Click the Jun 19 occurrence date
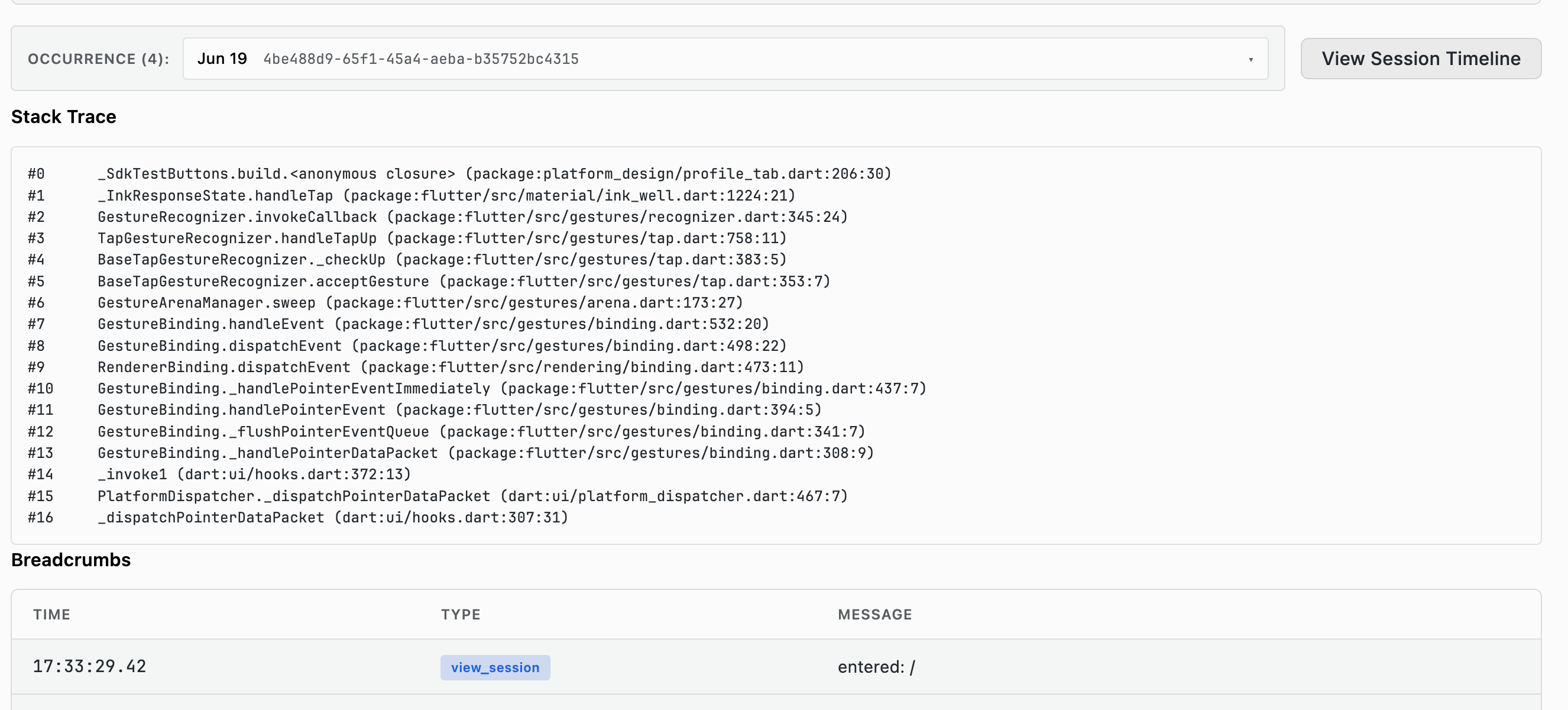 coord(222,59)
